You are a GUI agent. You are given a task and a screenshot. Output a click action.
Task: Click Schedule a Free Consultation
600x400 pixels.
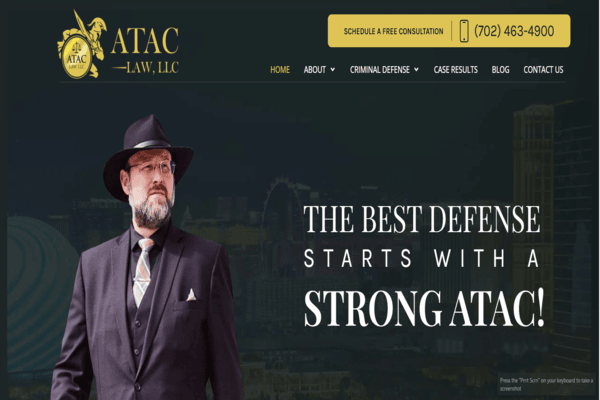point(393,31)
